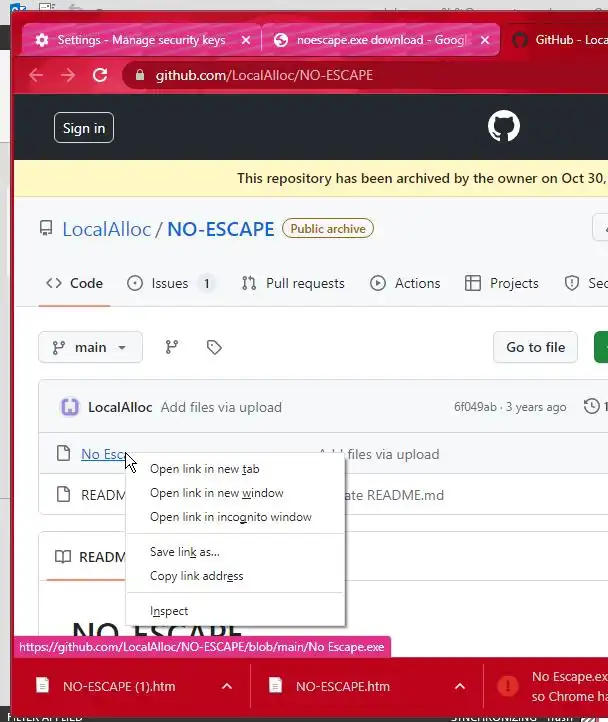Open the LocalAlloc owner link

106,229
